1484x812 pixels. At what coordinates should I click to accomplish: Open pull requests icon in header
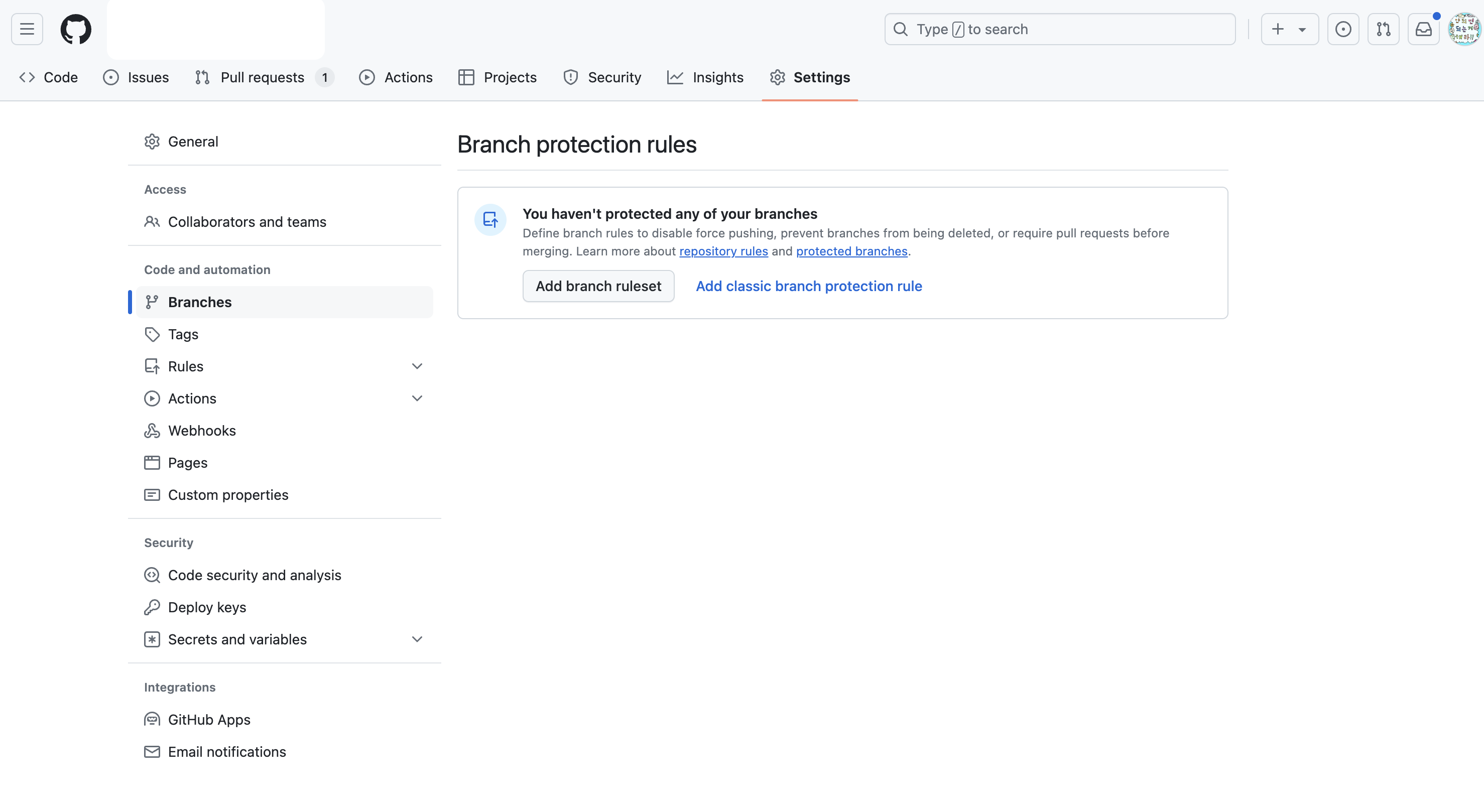(x=1383, y=29)
